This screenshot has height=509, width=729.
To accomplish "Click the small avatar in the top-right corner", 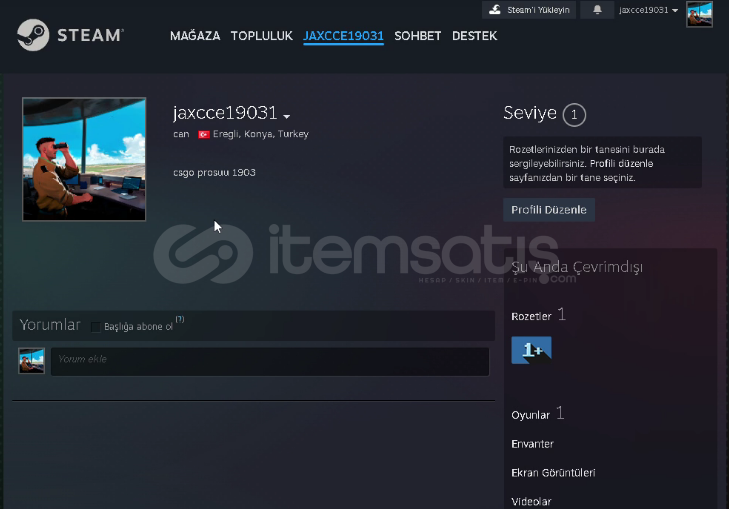I will click(x=699, y=14).
